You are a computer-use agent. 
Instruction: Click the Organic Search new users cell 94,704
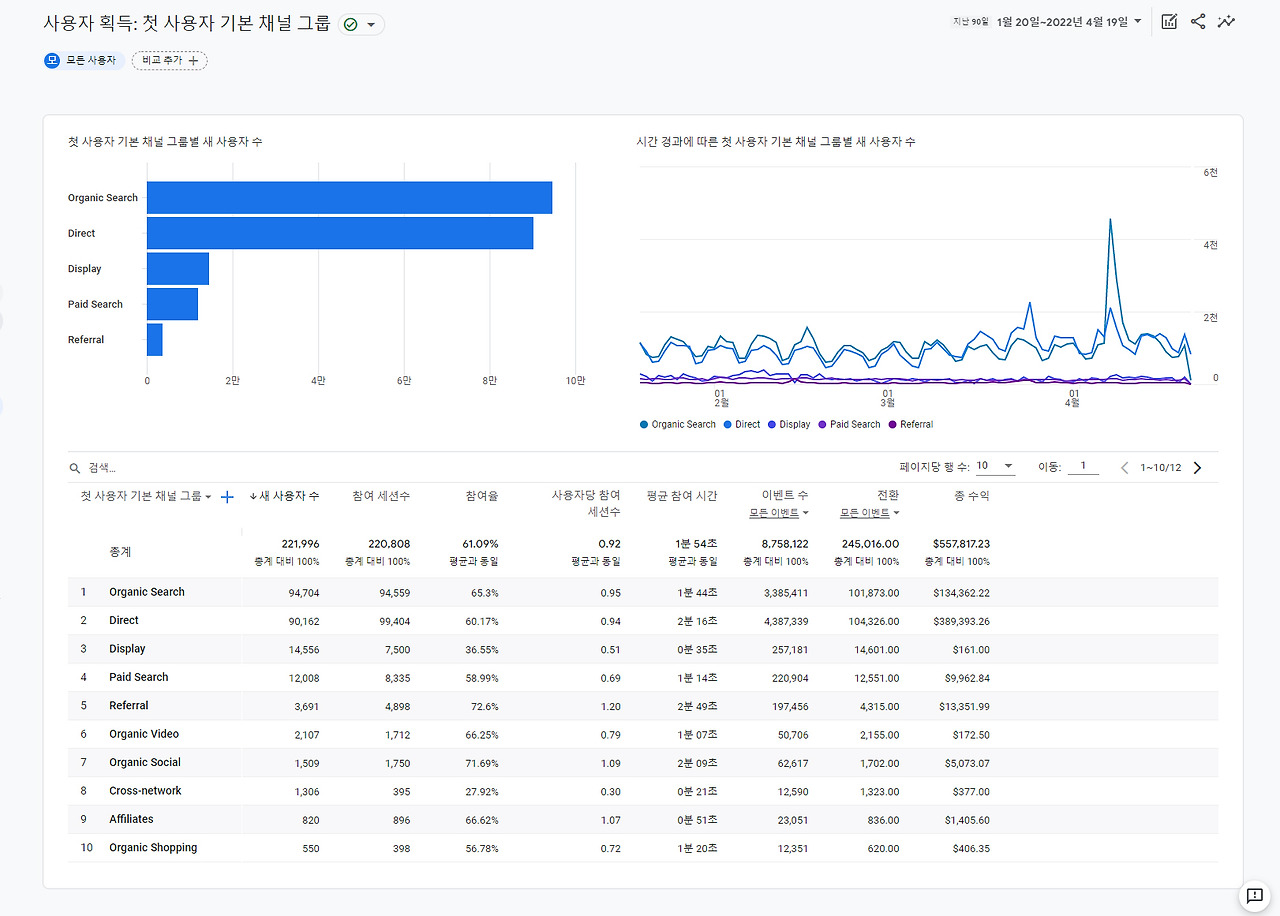[304, 593]
